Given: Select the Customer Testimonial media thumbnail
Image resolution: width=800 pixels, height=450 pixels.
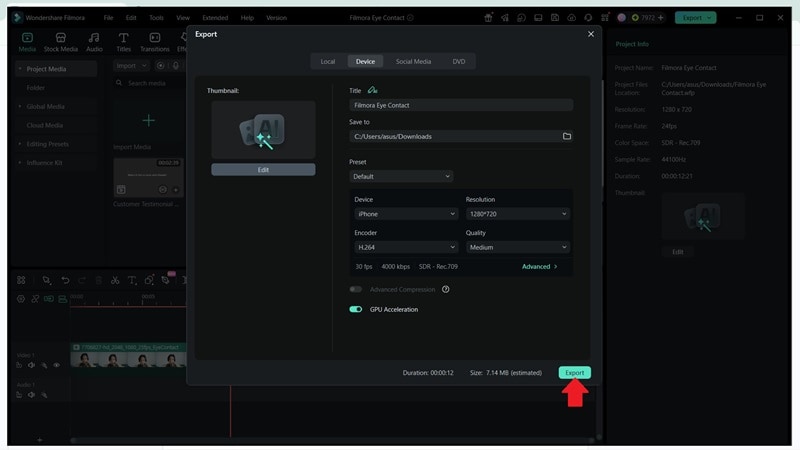Looking at the screenshot, I should [x=148, y=178].
